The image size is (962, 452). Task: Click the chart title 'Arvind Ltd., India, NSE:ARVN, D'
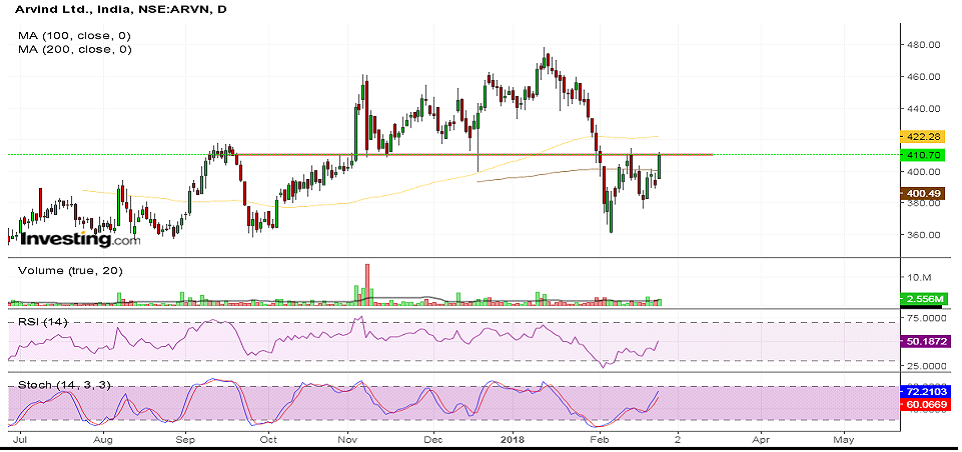[x=120, y=10]
